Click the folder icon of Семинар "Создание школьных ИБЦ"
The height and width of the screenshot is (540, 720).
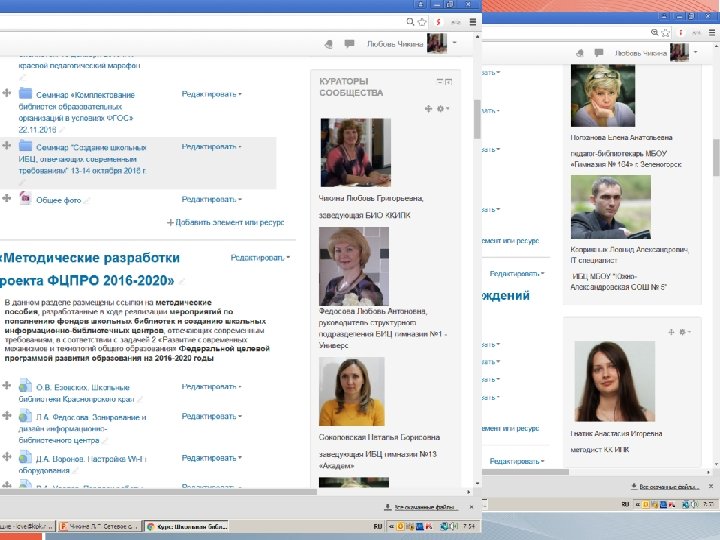pos(25,146)
